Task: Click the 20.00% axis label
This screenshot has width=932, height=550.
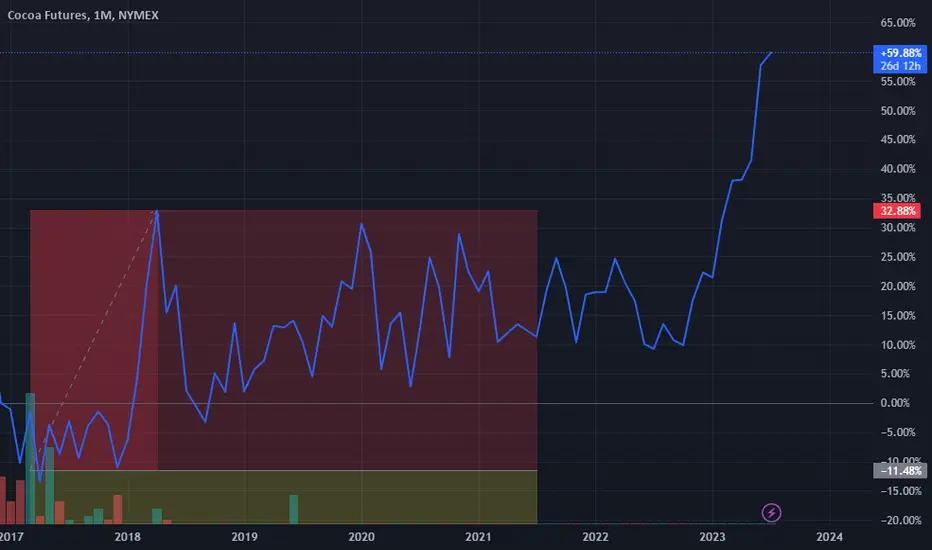Action: pos(898,286)
